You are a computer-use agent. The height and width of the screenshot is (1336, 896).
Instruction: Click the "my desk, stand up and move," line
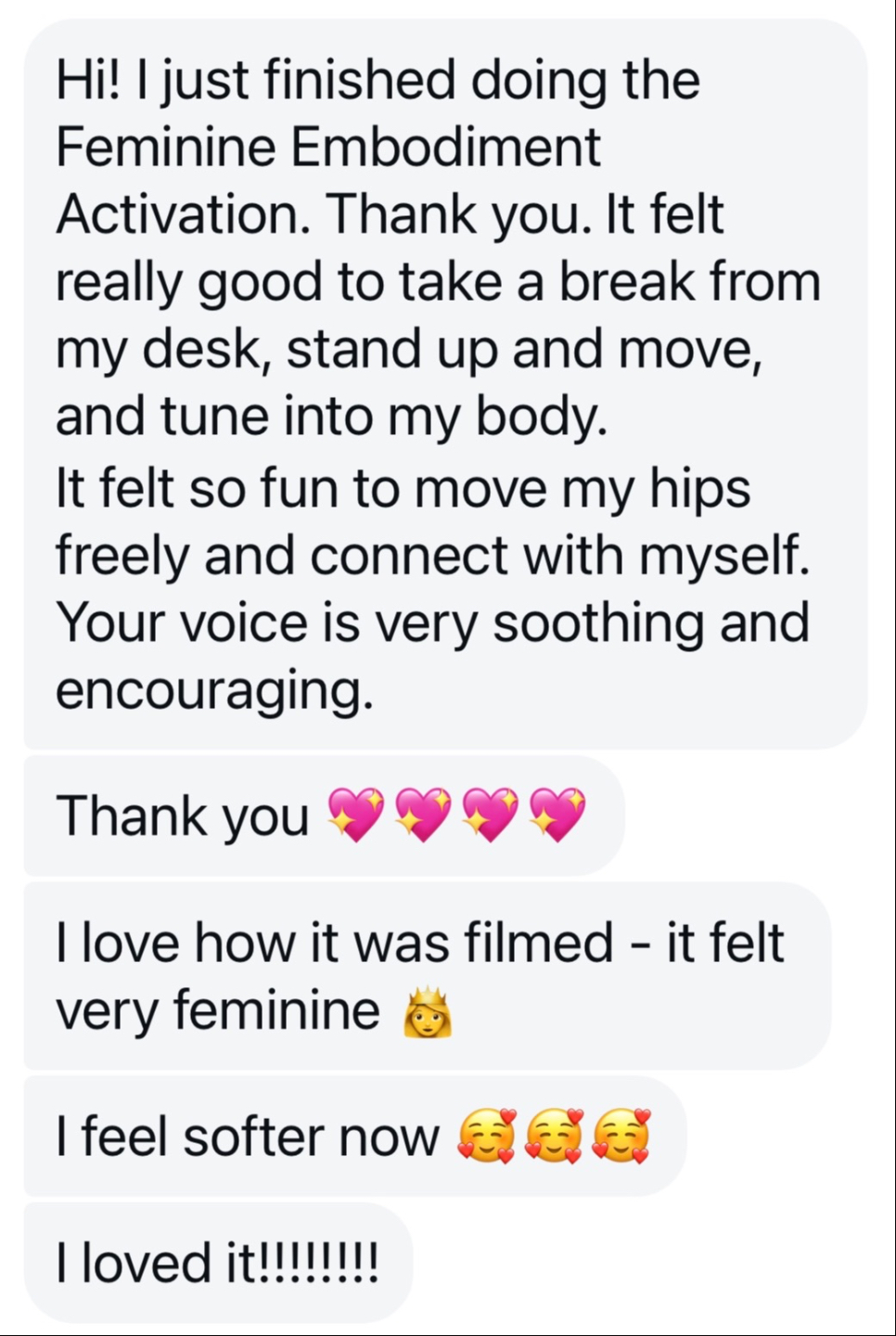click(408, 349)
